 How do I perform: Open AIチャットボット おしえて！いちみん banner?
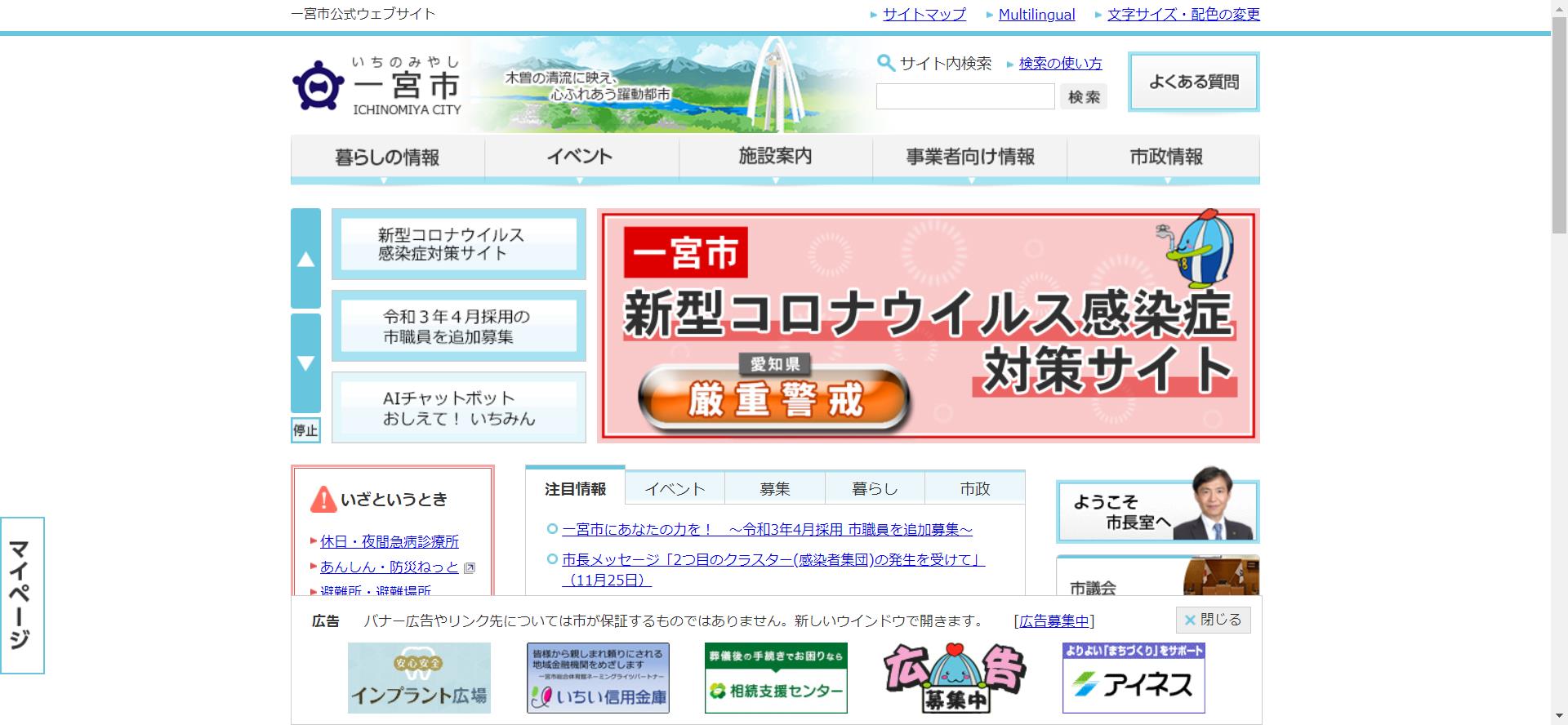(459, 407)
